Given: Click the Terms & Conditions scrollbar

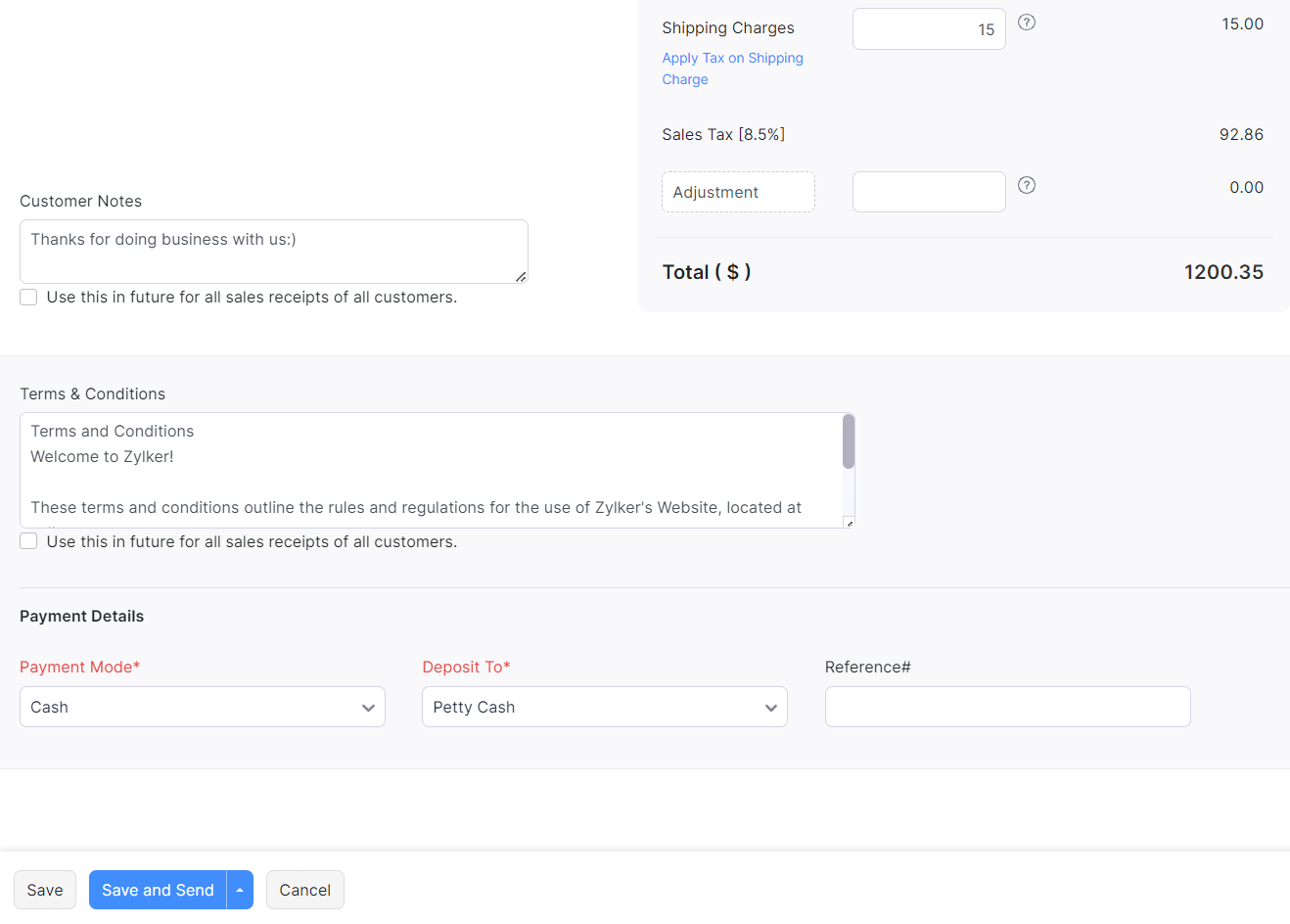Looking at the screenshot, I should pos(848,442).
